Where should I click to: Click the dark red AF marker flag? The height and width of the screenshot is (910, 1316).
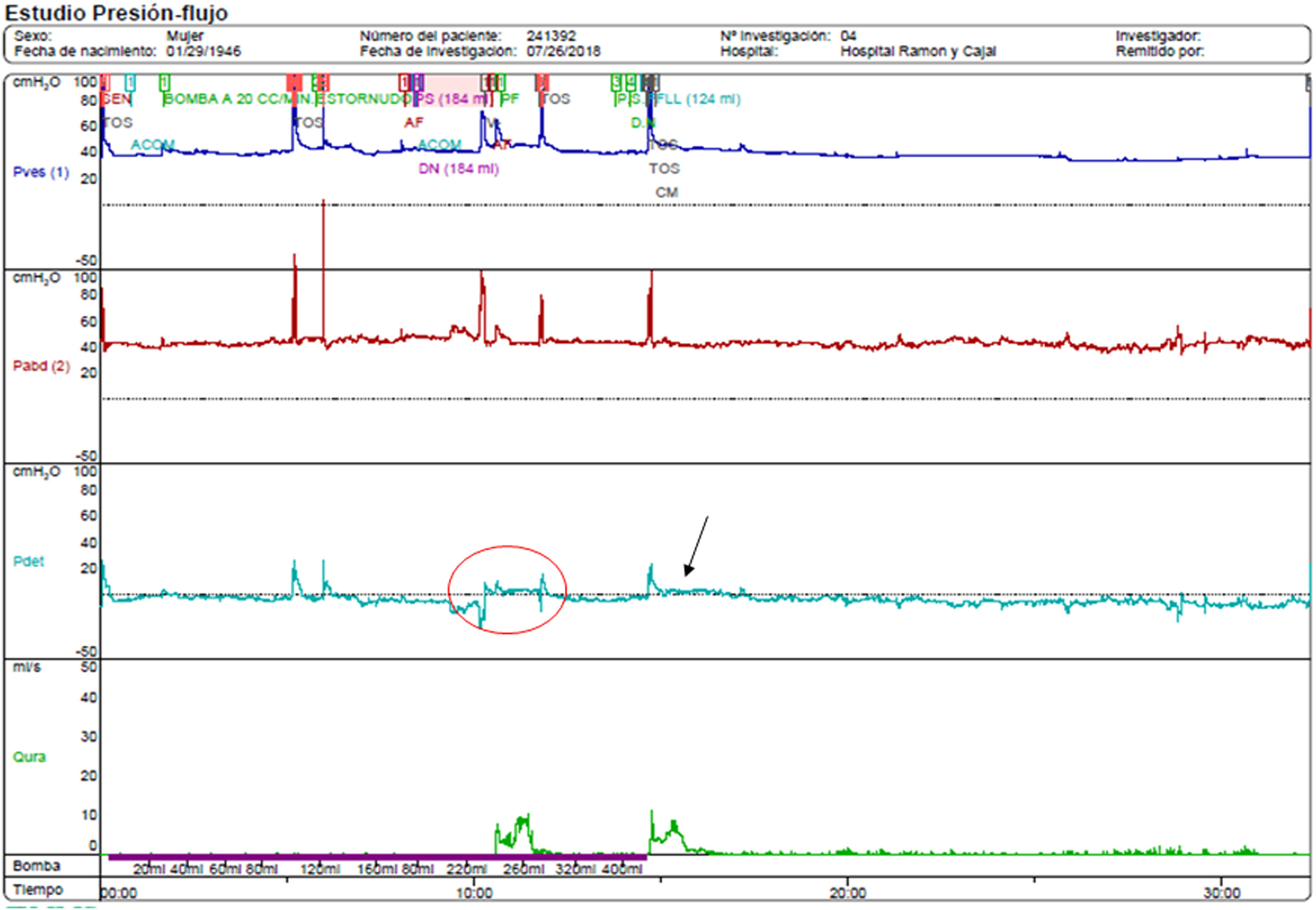click(x=404, y=83)
